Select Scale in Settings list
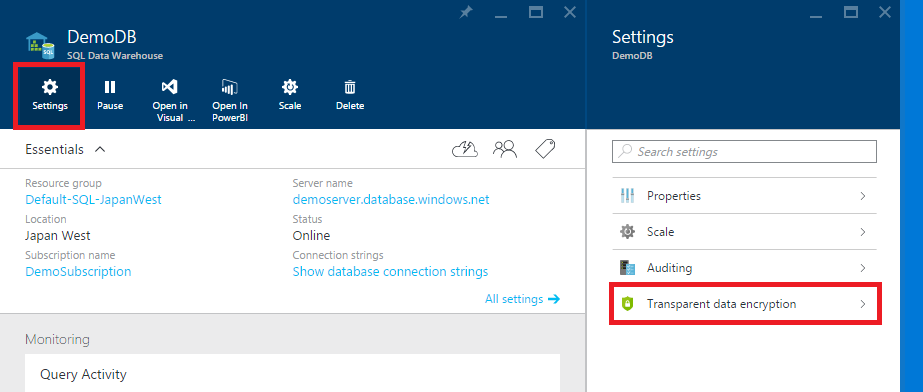The width and height of the screenshot is (923, 392). [744, 231]
